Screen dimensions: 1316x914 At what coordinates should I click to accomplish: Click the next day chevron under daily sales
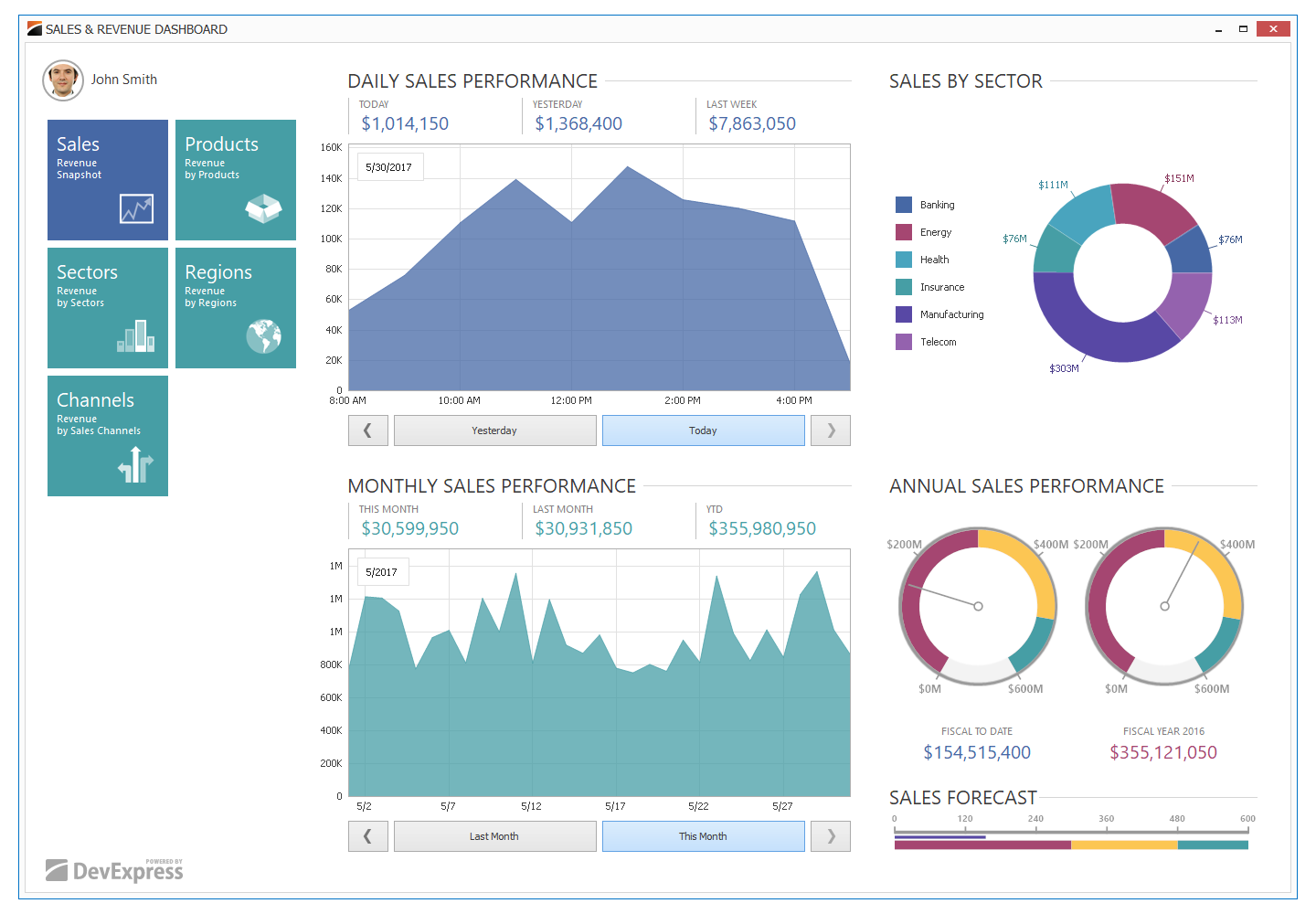pos(830,430)
